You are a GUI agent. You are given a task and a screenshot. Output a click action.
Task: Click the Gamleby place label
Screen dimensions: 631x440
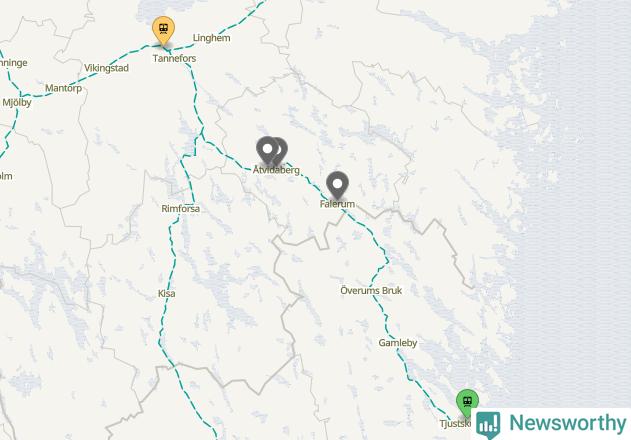tap(398, 343)
